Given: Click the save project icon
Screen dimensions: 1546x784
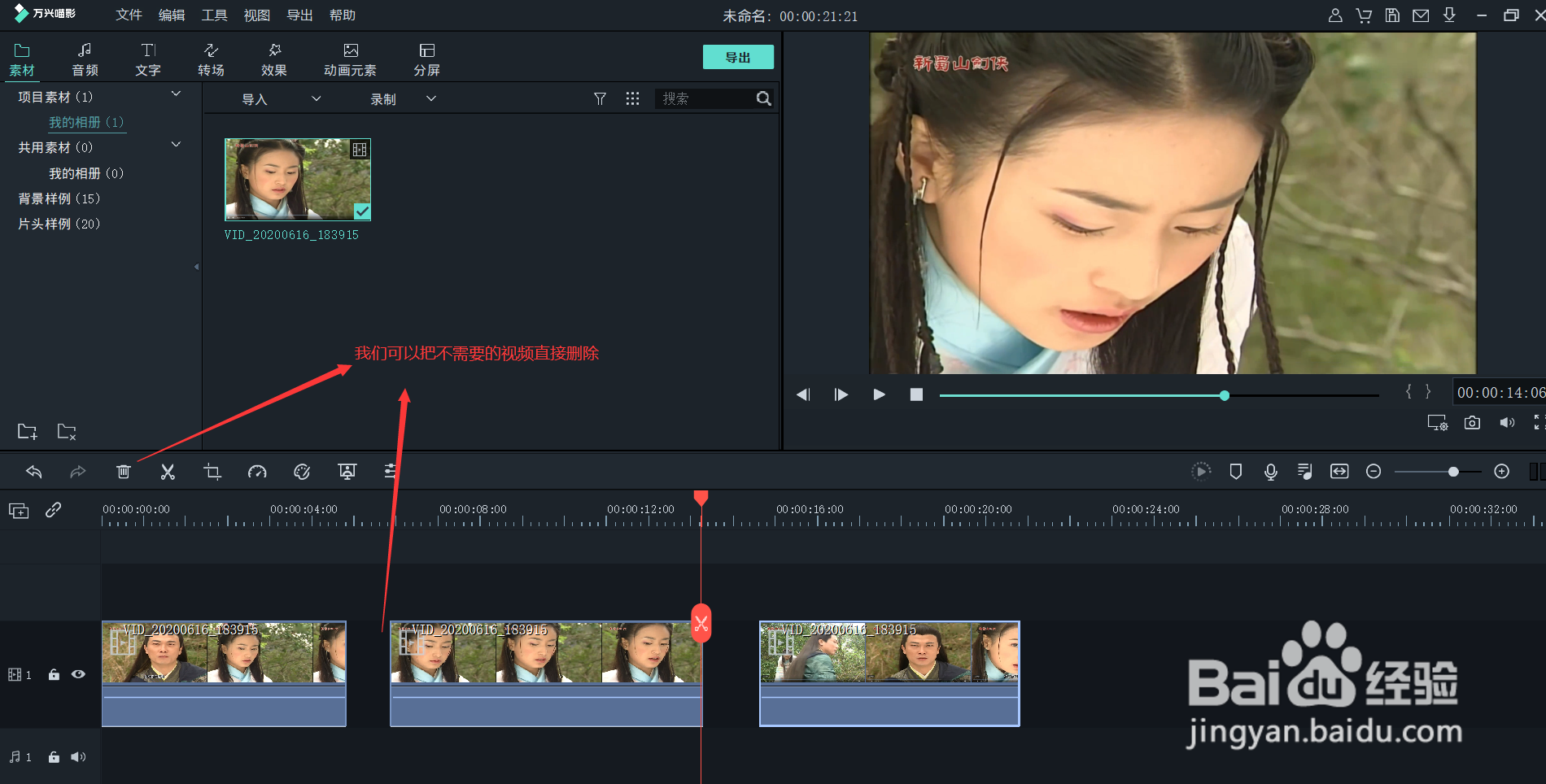Looking at the screenshot, I should tap(1392, 15).
